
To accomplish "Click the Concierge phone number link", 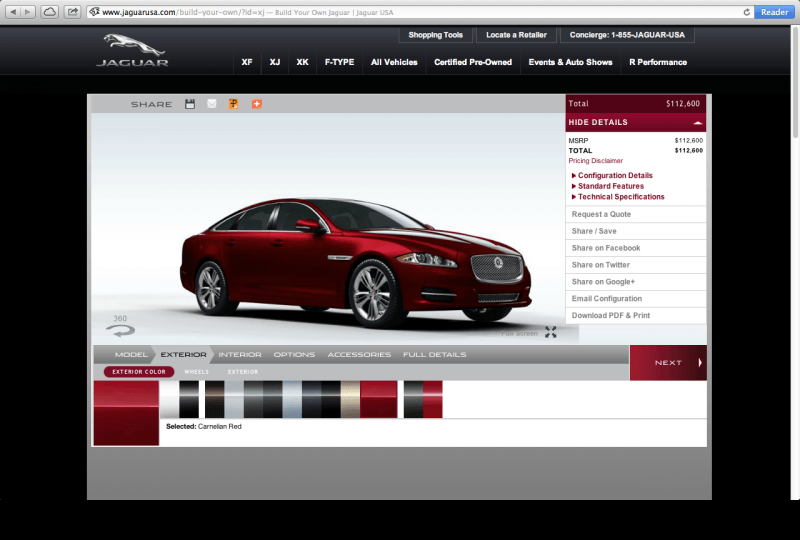I will (x=627, y=35).
